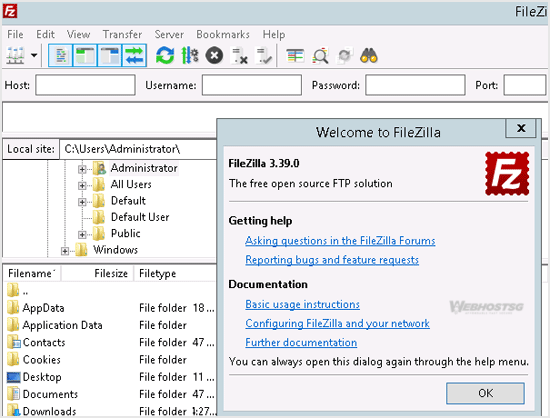This screenshot has width=550, height=418.
Task: Disconnect from the current server icon
Action: [x=240, y=56]
